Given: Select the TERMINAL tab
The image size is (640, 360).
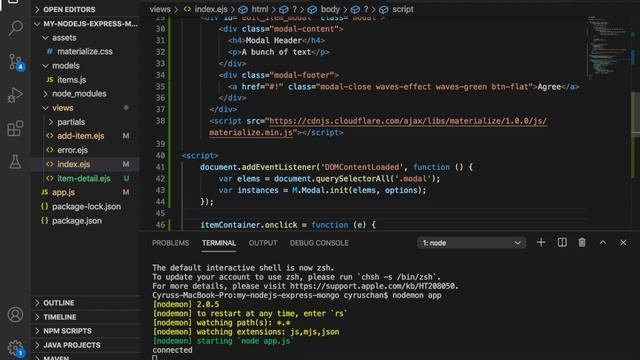Looking at the screenshot, I should tap(219, 243).
